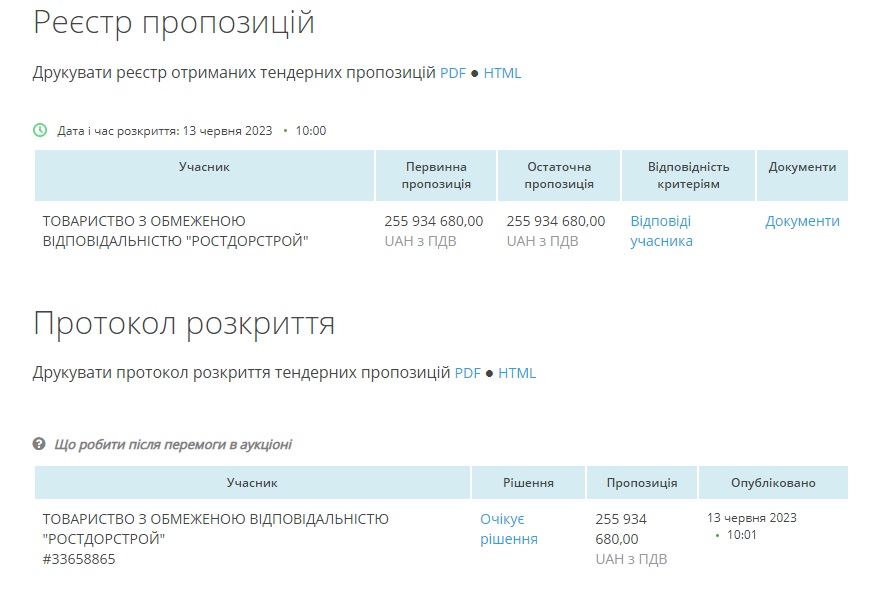The image size is (885, 593).
Task: Click the question mark help icon
Action: click(39, 444)
